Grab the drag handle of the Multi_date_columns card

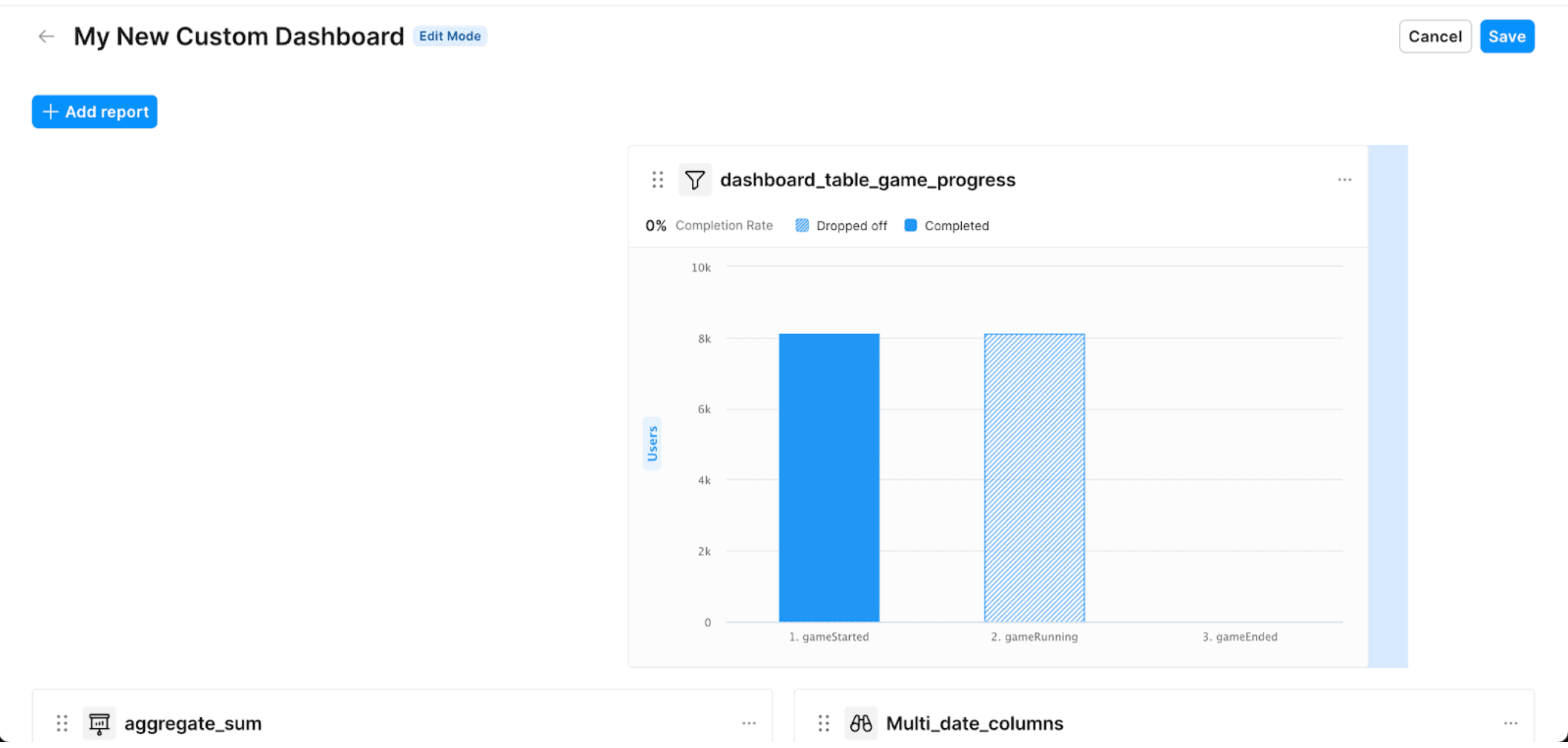tap(823, 723)
